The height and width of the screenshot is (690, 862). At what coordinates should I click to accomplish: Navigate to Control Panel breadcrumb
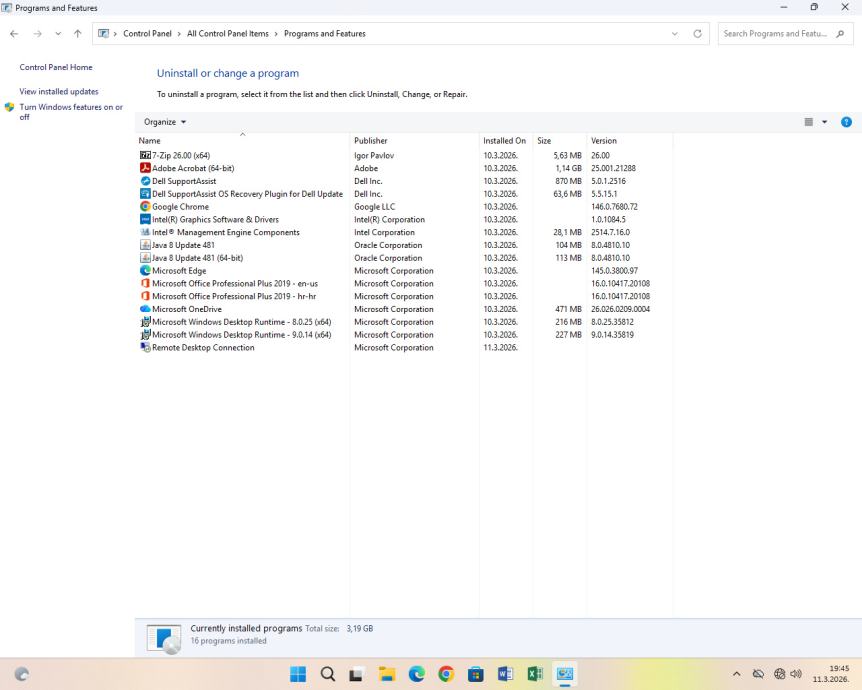pos(147,34)
